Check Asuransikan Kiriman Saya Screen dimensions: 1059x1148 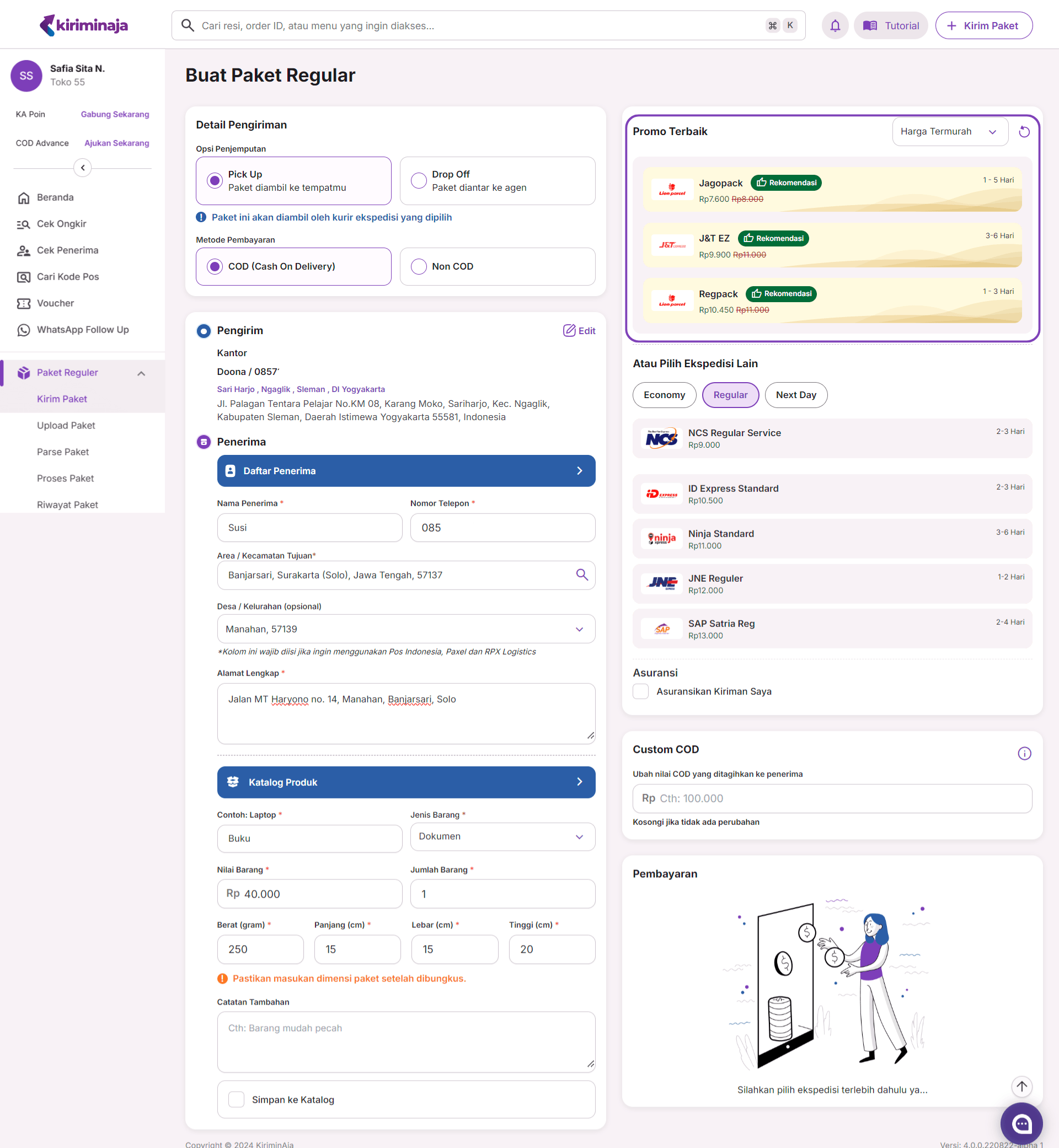[641, 691]
